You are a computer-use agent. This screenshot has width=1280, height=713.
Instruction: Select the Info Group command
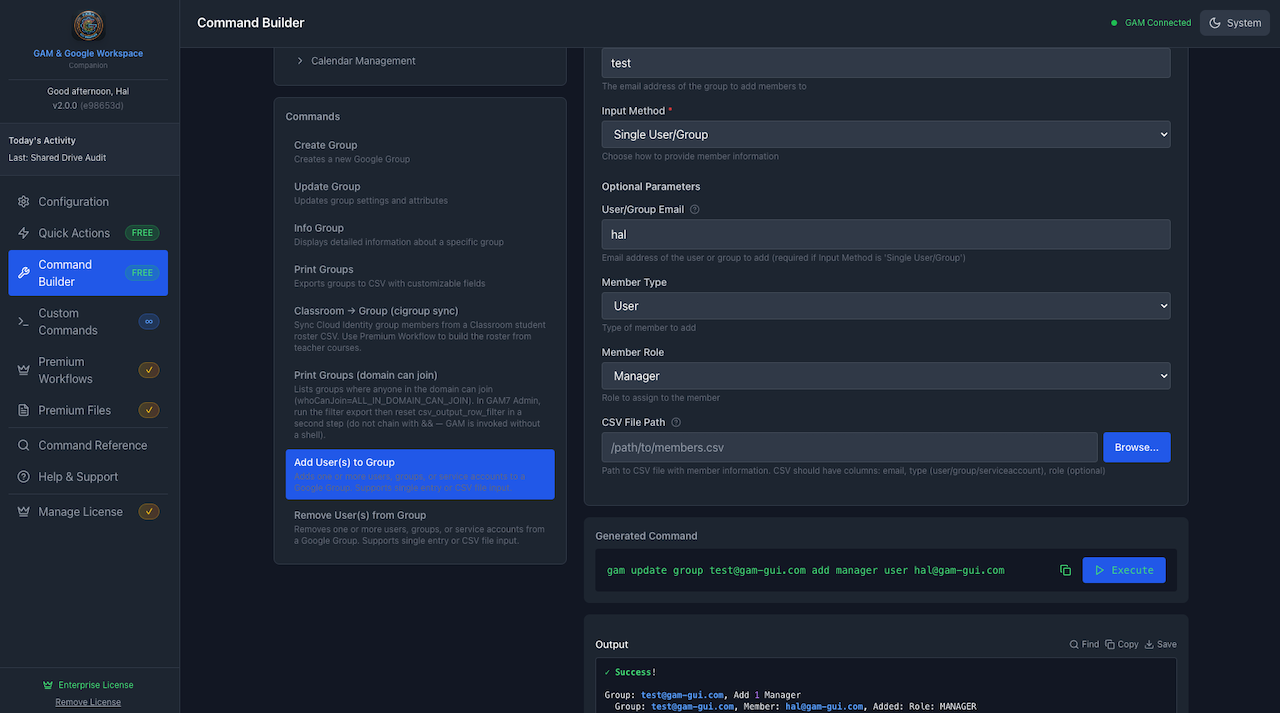coord(420,234)
